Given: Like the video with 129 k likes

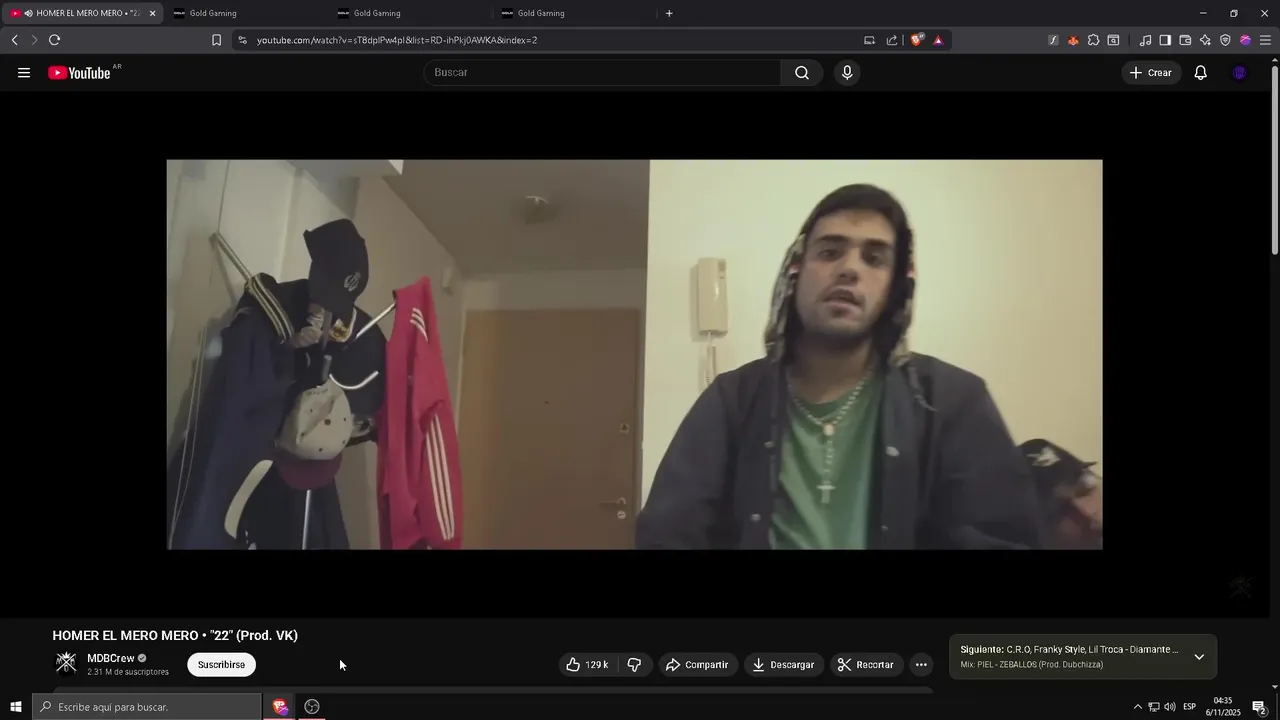Looking at the screenshot, I should click(x=587, y=665).
